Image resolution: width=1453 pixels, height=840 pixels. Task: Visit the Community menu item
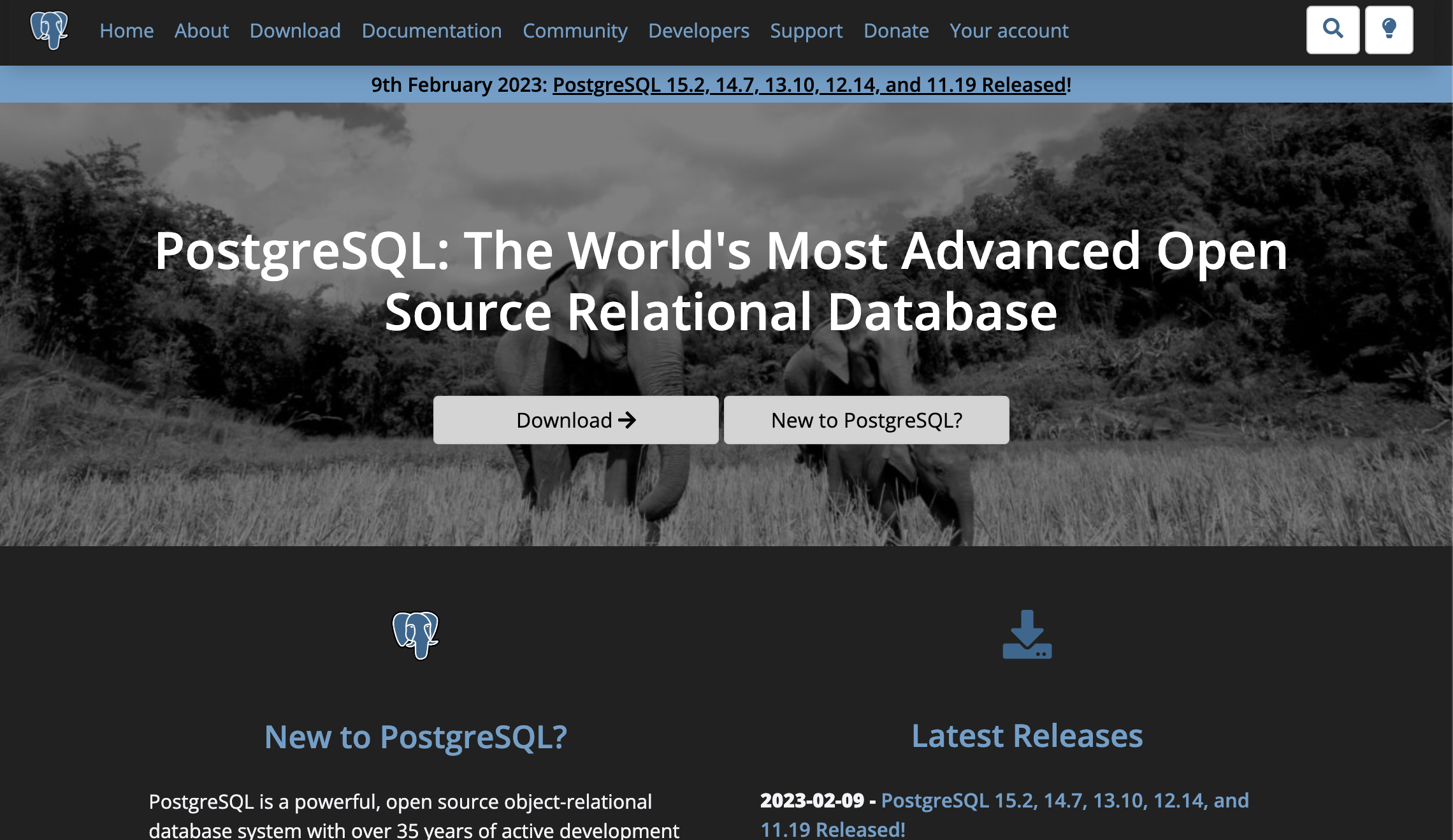[575, 31]
